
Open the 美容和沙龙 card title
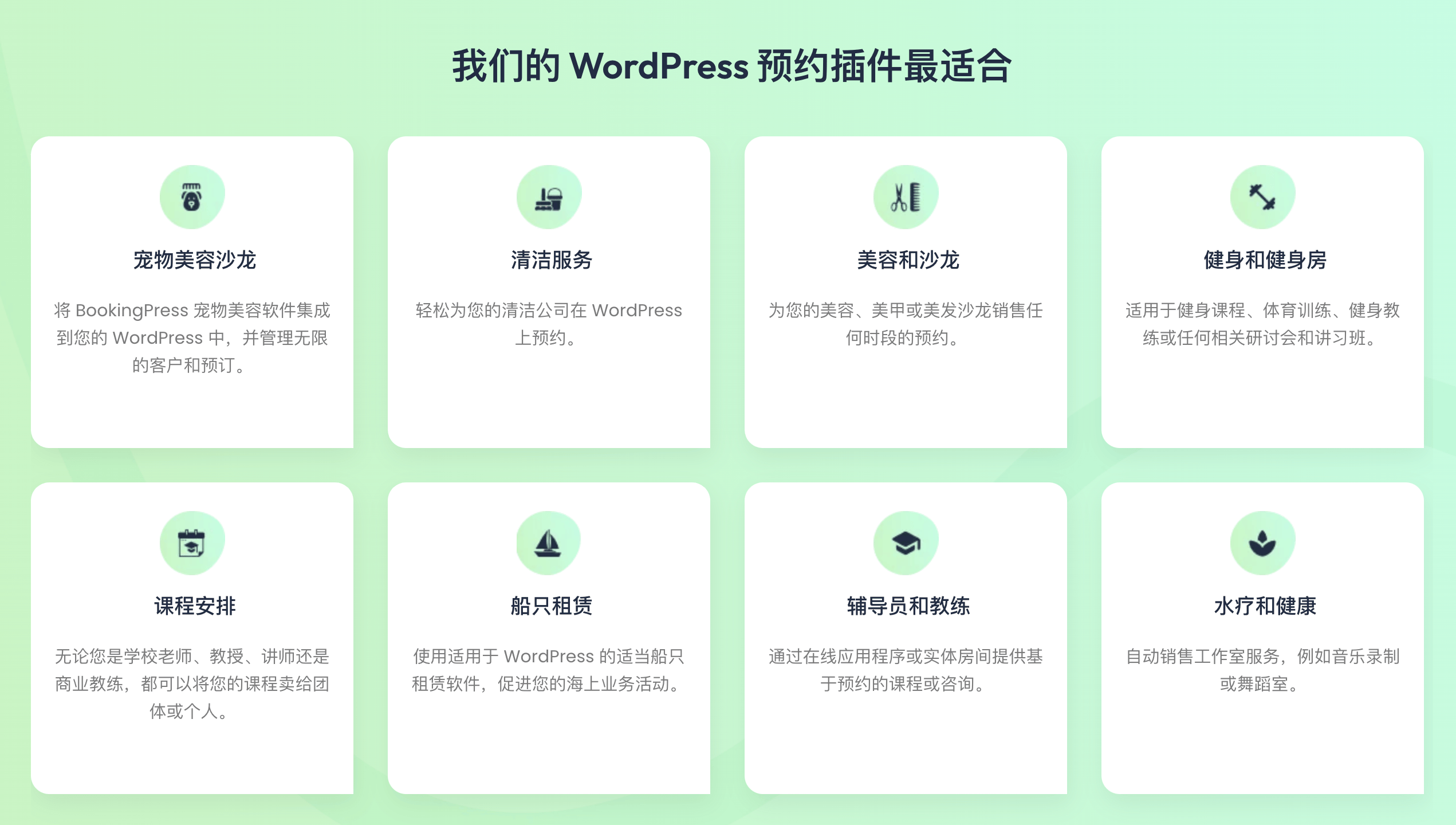coord(908,260)
